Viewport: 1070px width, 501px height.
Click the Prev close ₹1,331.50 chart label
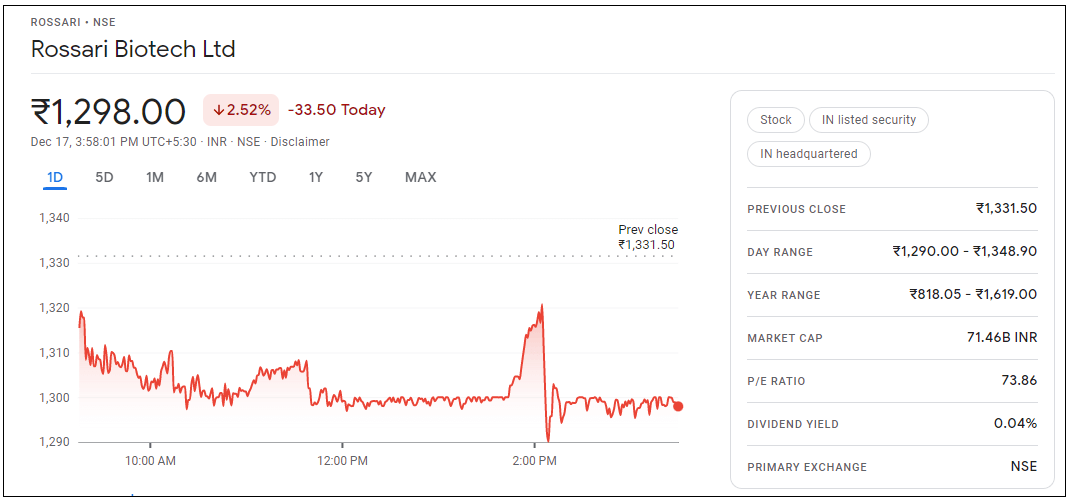tap(648, 237)
